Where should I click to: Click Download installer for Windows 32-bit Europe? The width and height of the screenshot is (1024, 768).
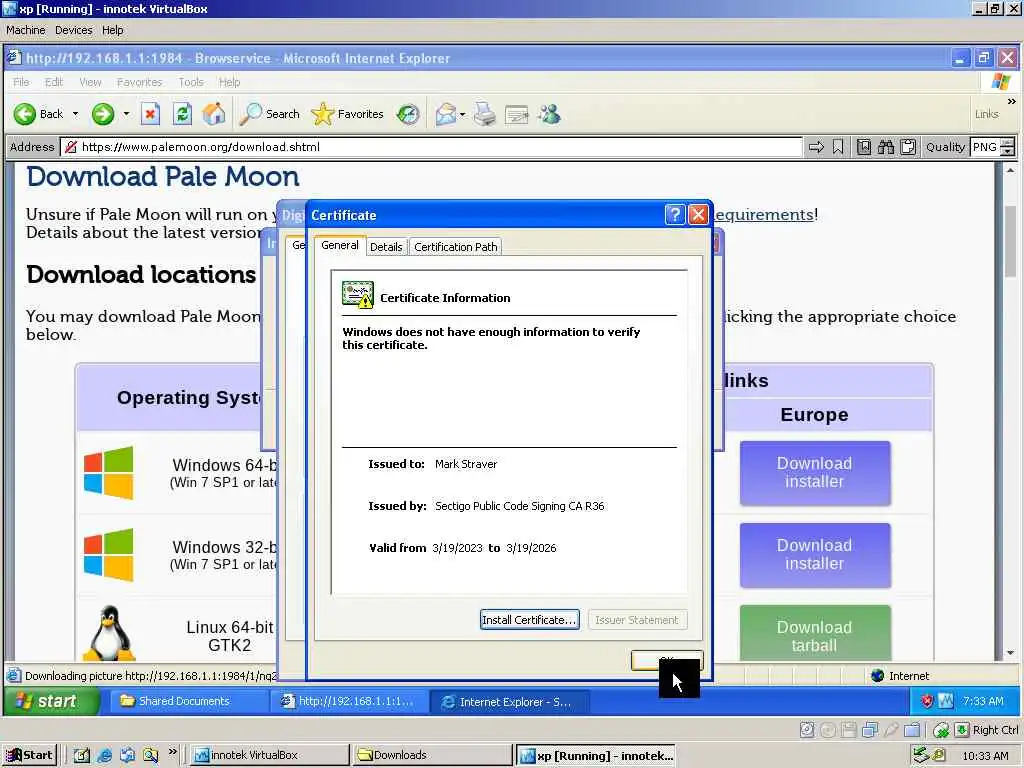pos(814,555)
